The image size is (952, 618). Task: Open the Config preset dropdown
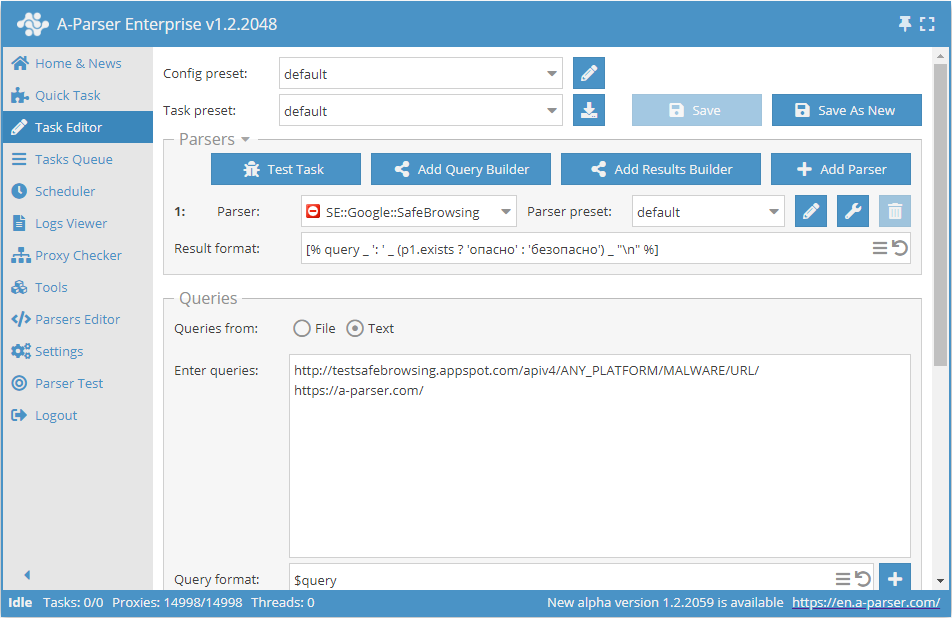420,73
